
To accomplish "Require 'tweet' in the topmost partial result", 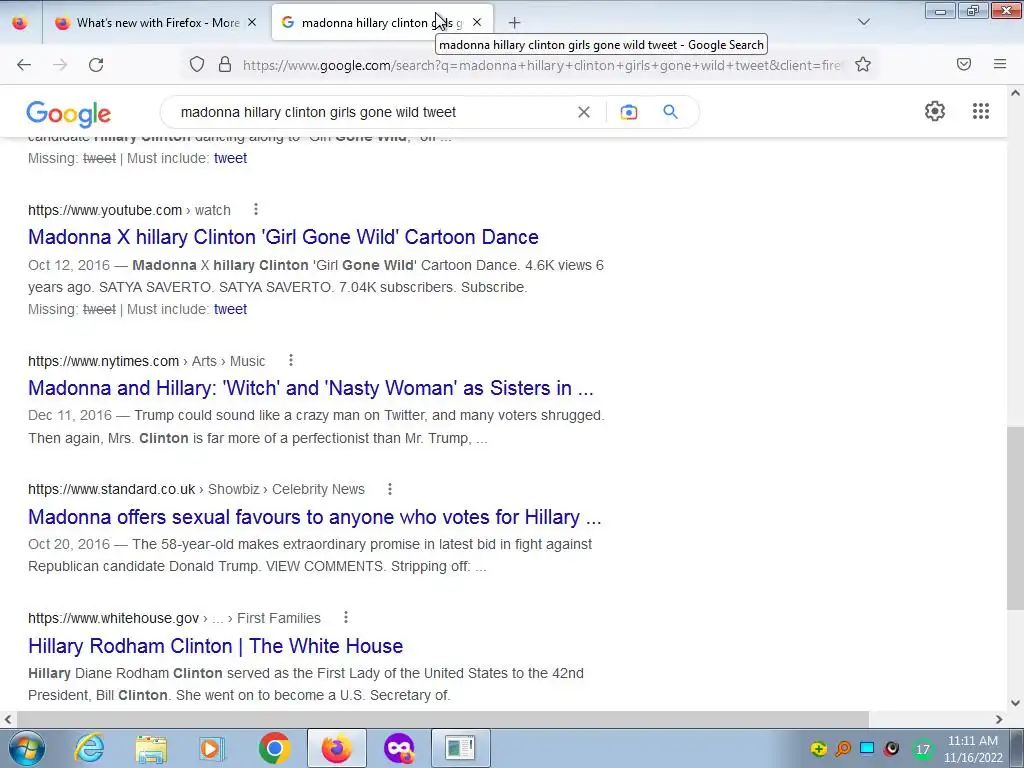I will 231,158.
